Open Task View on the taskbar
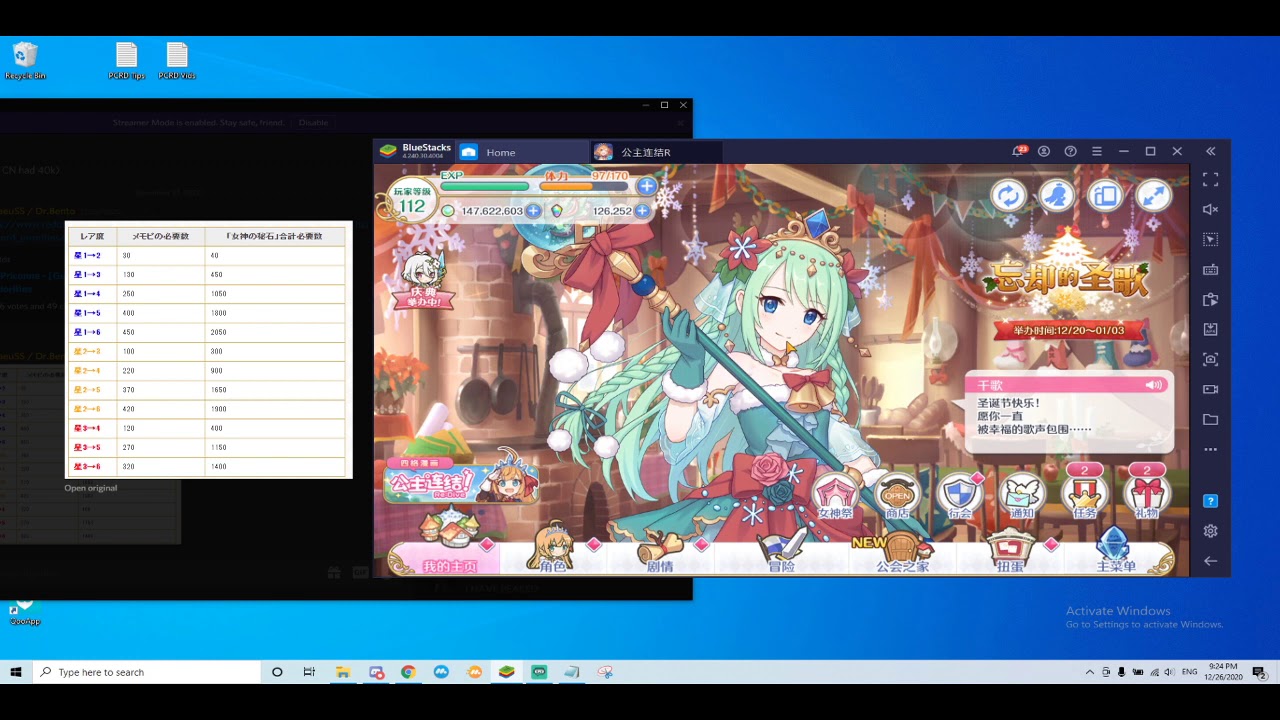Image resolution: width=1280 pixels, height=720 pixels. [x=309, y=672]
